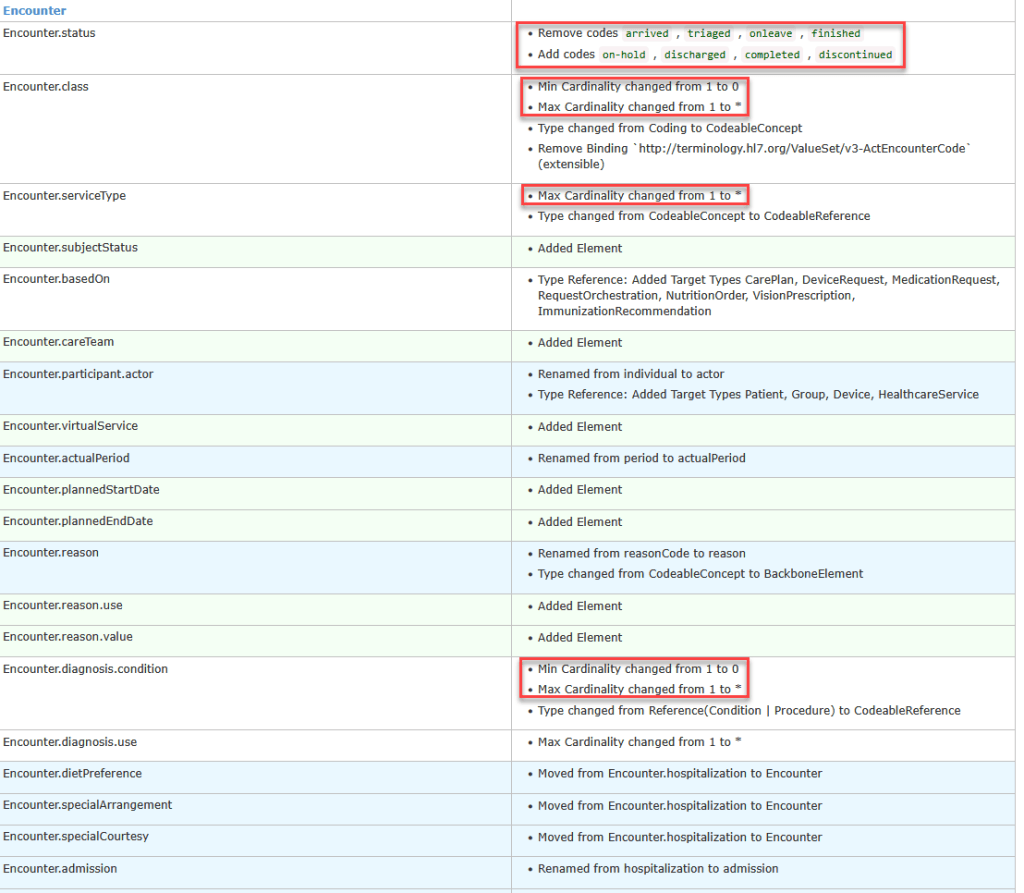Click the 'on-hold' added code tag
Image resolution: width=1024 pixels, height=893 pixels.
pos(624,55)
